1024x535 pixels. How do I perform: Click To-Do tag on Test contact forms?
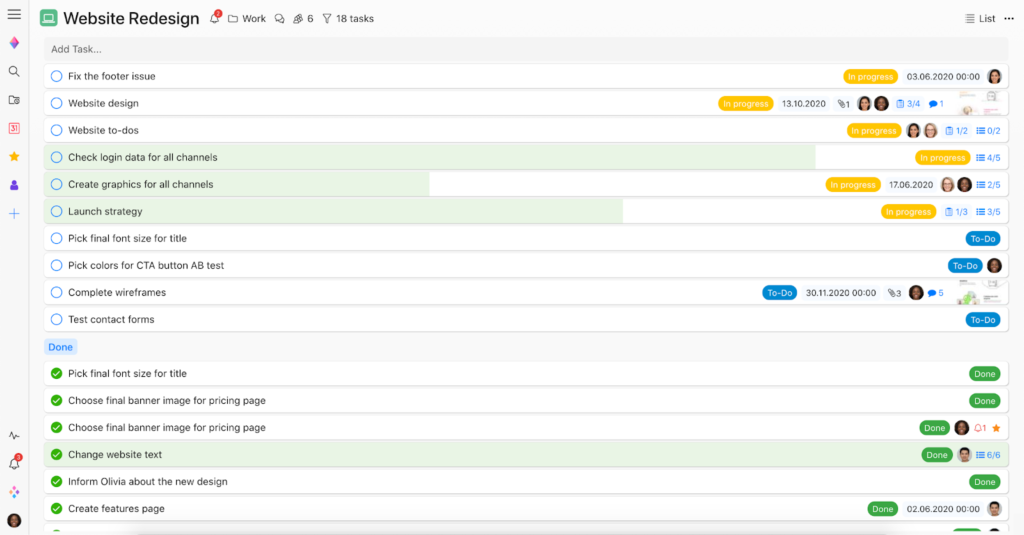pos(983,320)
